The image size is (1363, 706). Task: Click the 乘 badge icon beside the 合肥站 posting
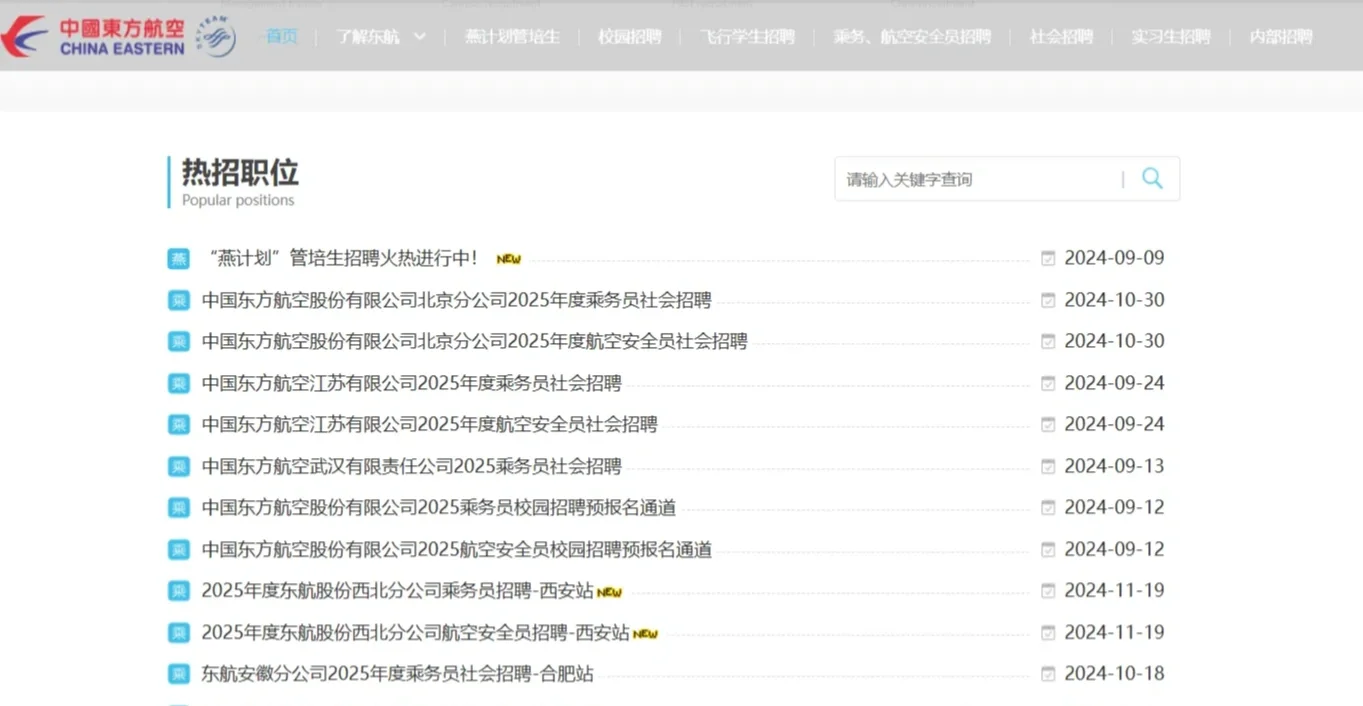[178, 673]
